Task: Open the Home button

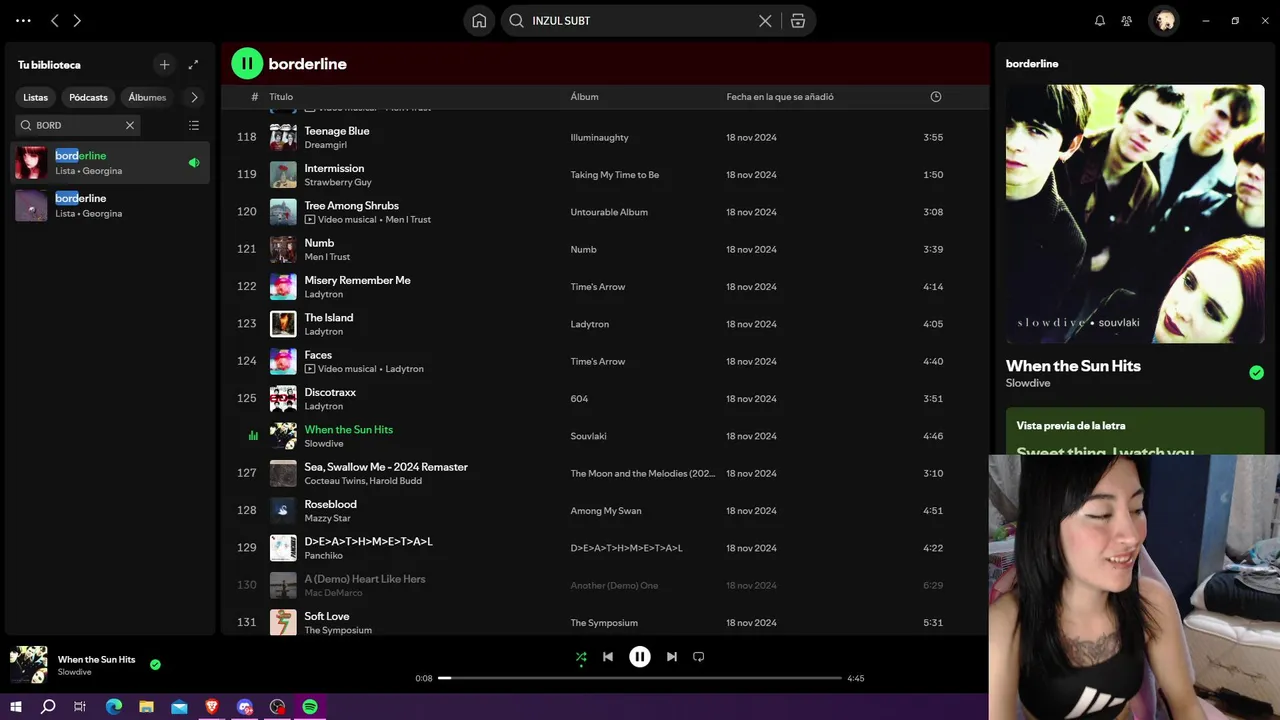Action: click(479, 20)
